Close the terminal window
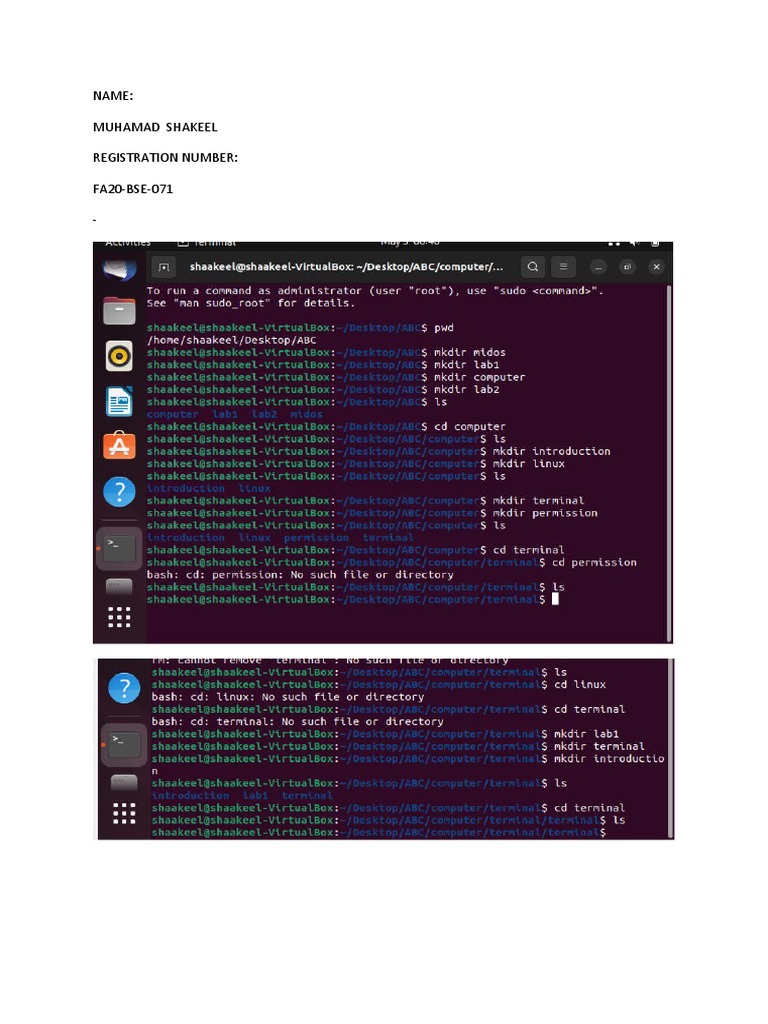This screenshot has width=768, height=1024. pos(656,266)
